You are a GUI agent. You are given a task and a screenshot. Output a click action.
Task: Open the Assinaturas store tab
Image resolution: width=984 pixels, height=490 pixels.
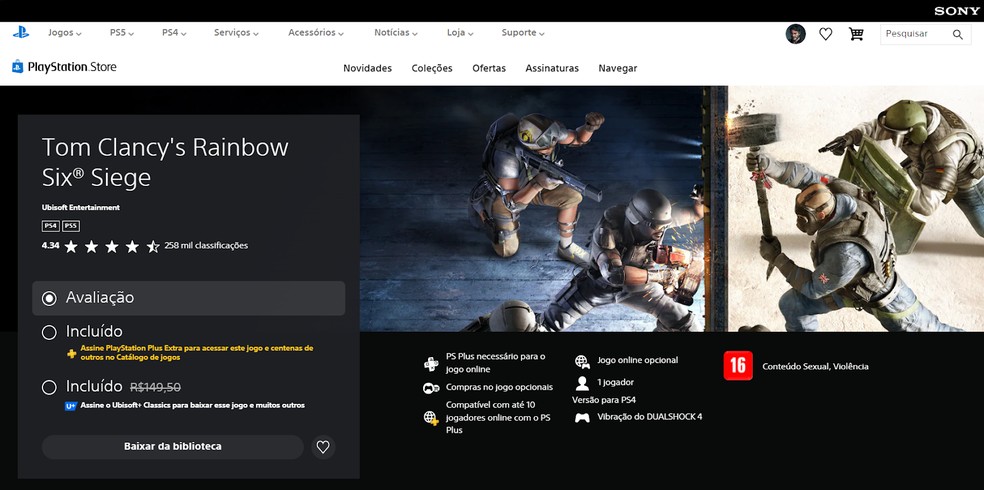coord(552,68)
